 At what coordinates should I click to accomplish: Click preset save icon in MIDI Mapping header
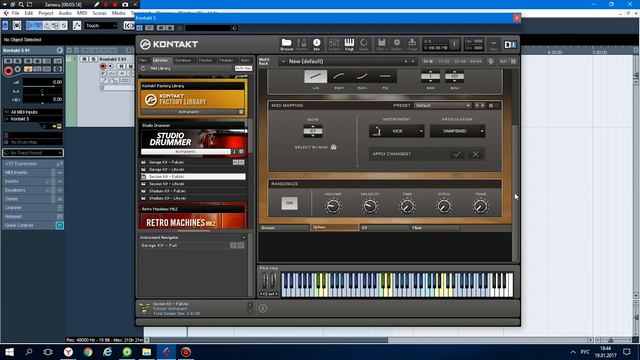click(x=491, y=105)
